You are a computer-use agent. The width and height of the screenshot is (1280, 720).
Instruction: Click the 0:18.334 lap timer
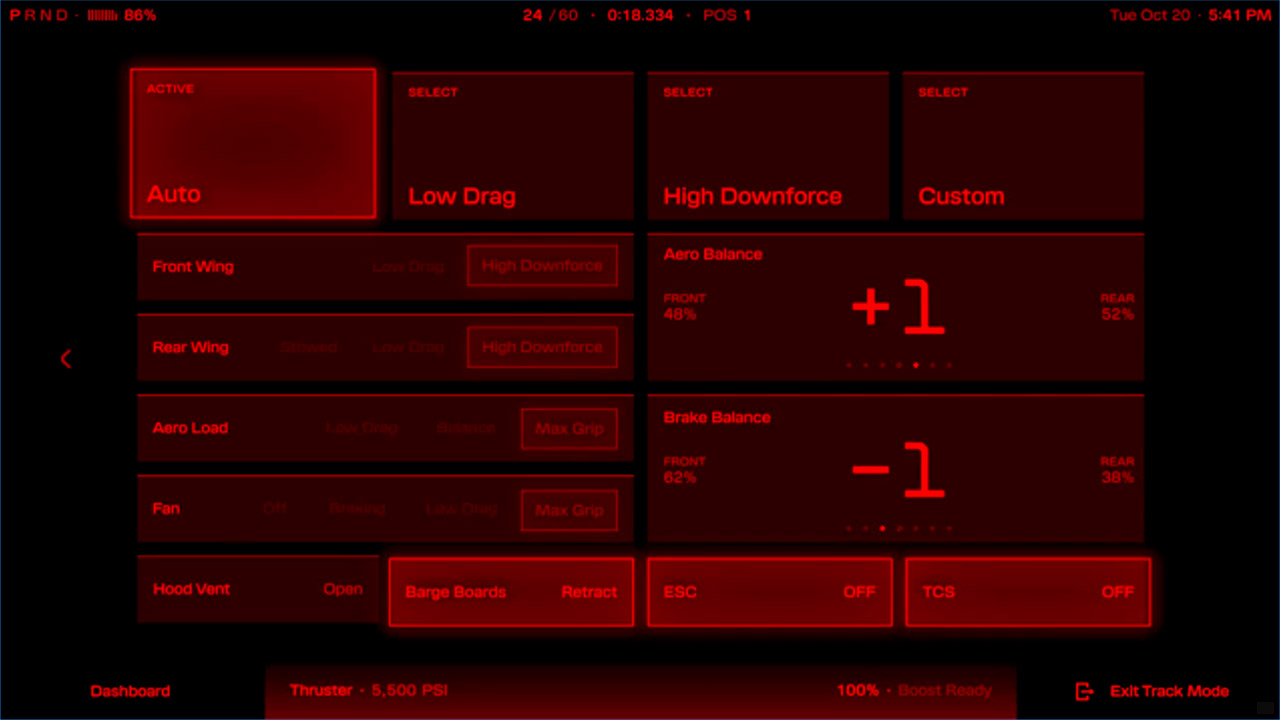640,15
